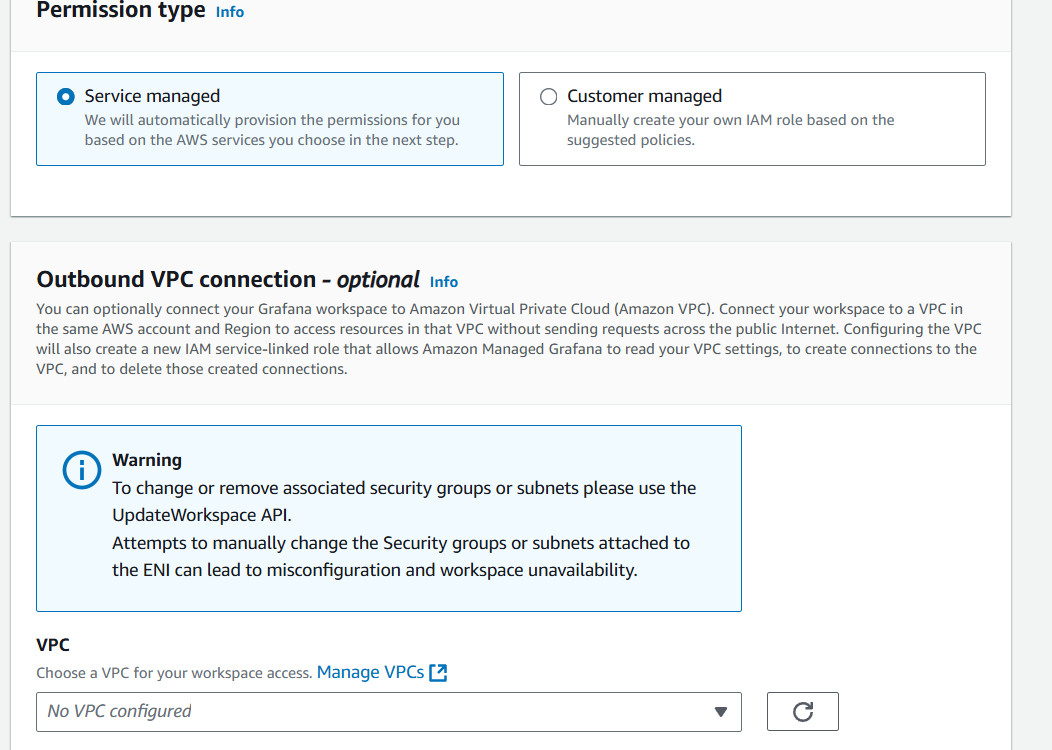Click the external link icon after Manage VPCs
This screenshot has height=750, width=1052.
click(438, 672)
